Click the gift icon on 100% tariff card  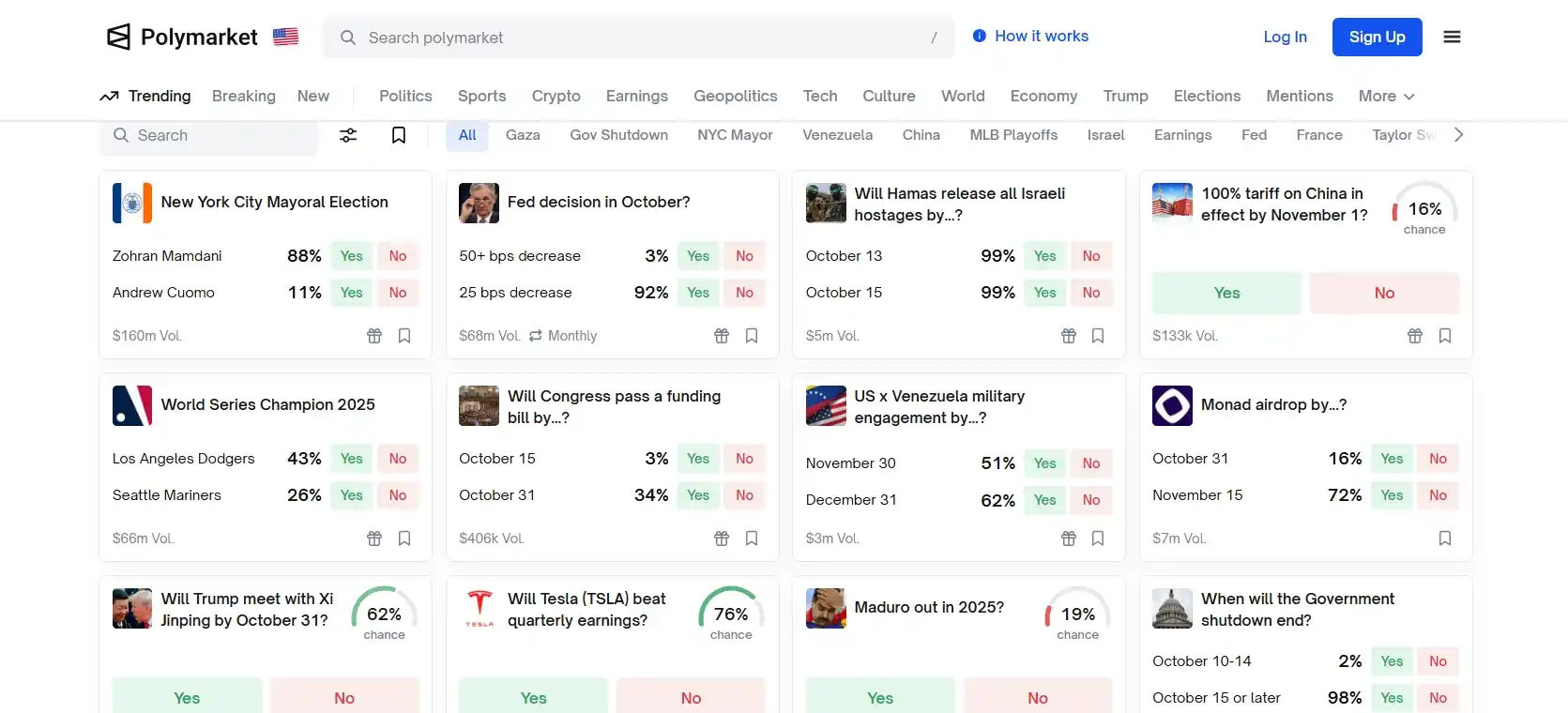coord(1415,336)
